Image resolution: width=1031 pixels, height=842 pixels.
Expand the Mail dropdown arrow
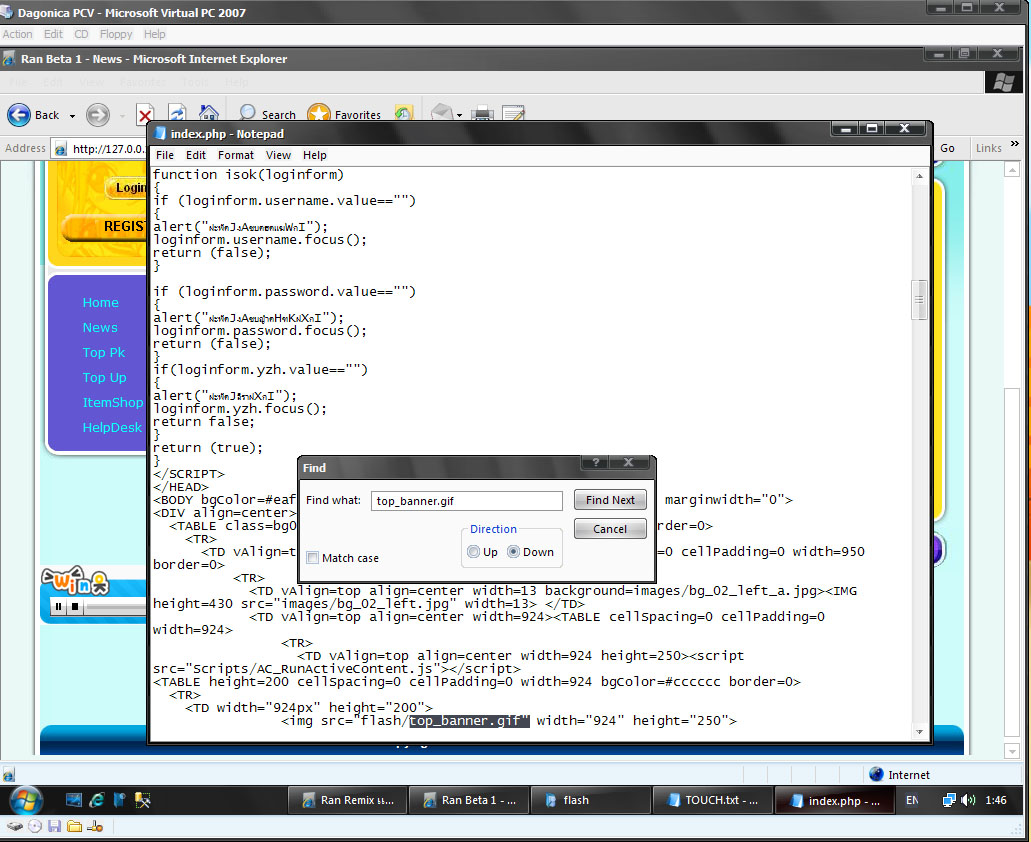coord(460,116)
